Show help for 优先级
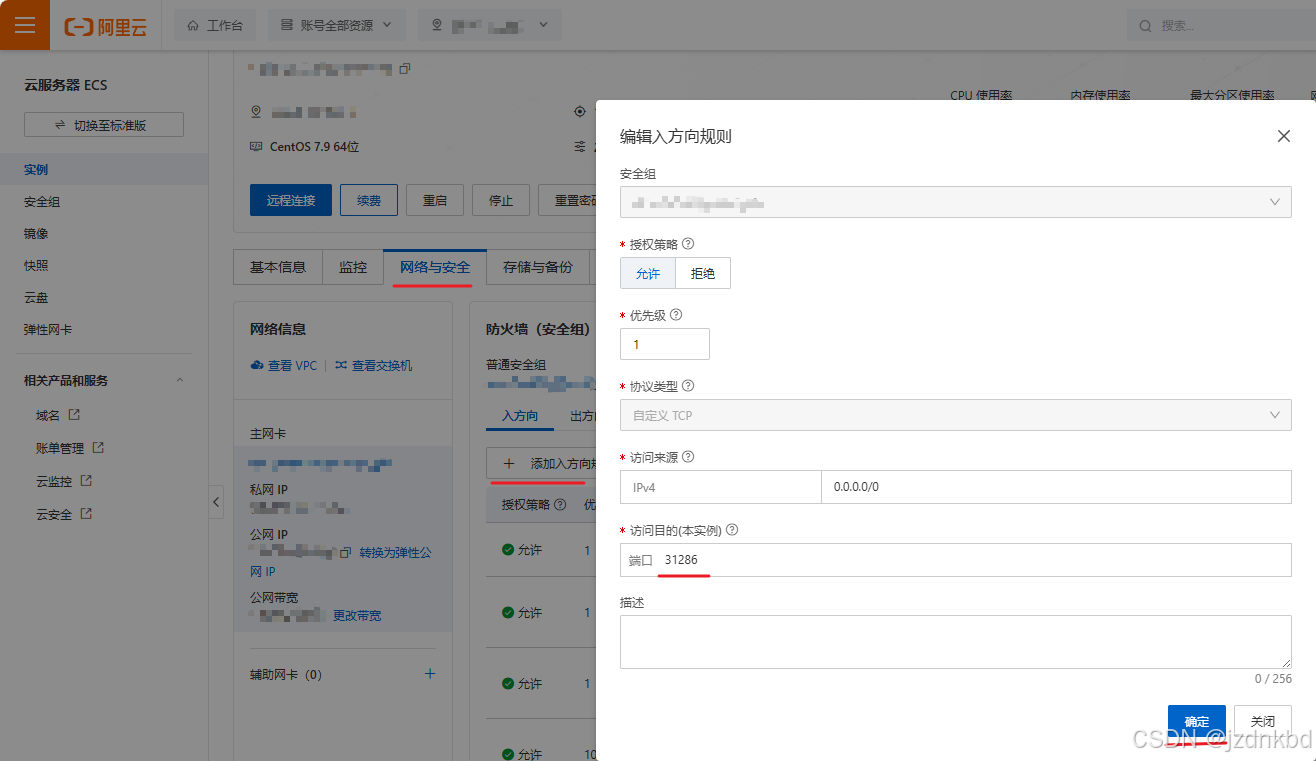This screenshot has height=761, width=1316. (675, 314)
